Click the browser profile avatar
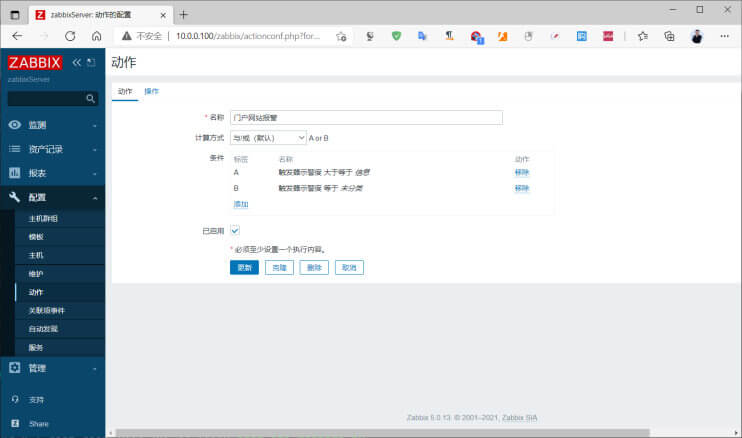Screen dimensions: 742x438 [697, 36]
